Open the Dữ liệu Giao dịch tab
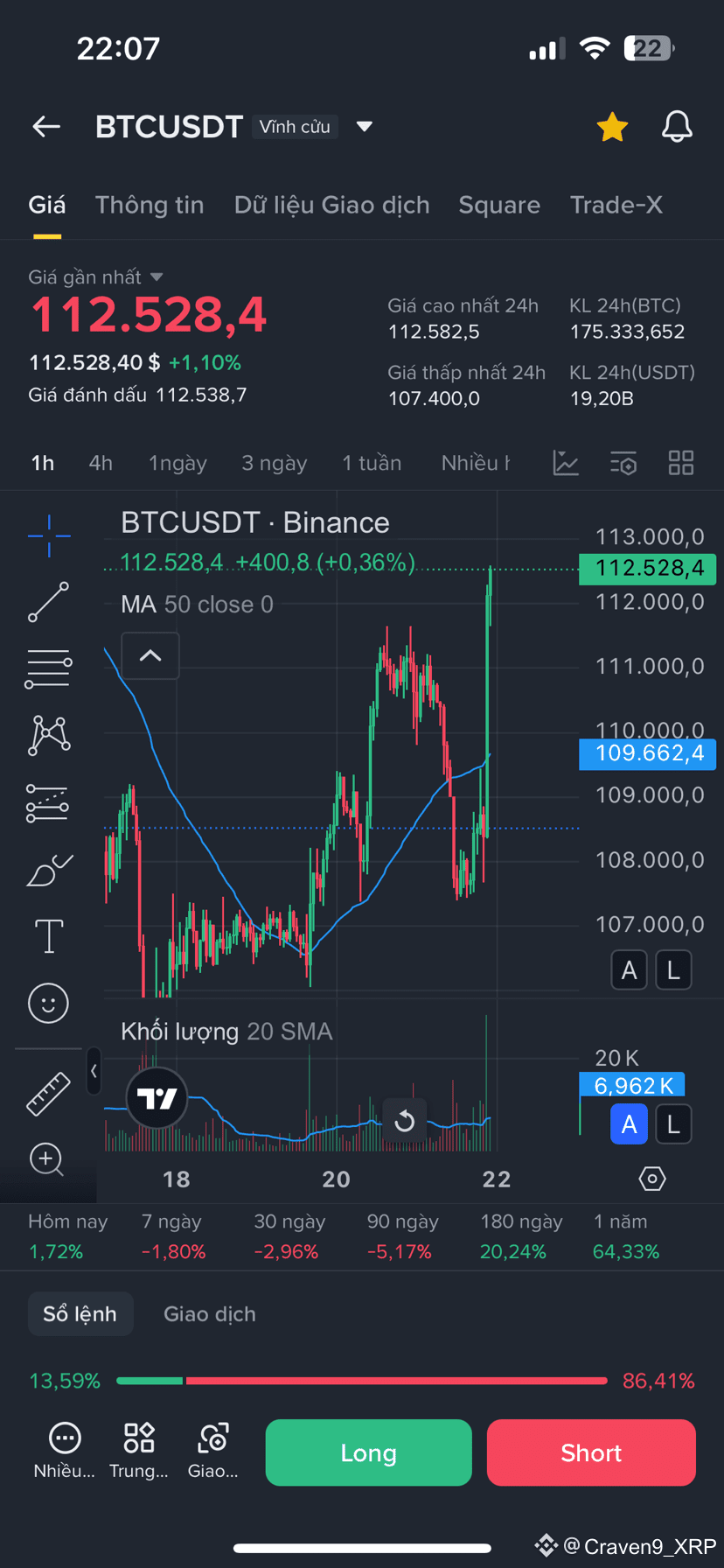The image size is (724, 1568). pyautogui.click(x=332, y=205)
